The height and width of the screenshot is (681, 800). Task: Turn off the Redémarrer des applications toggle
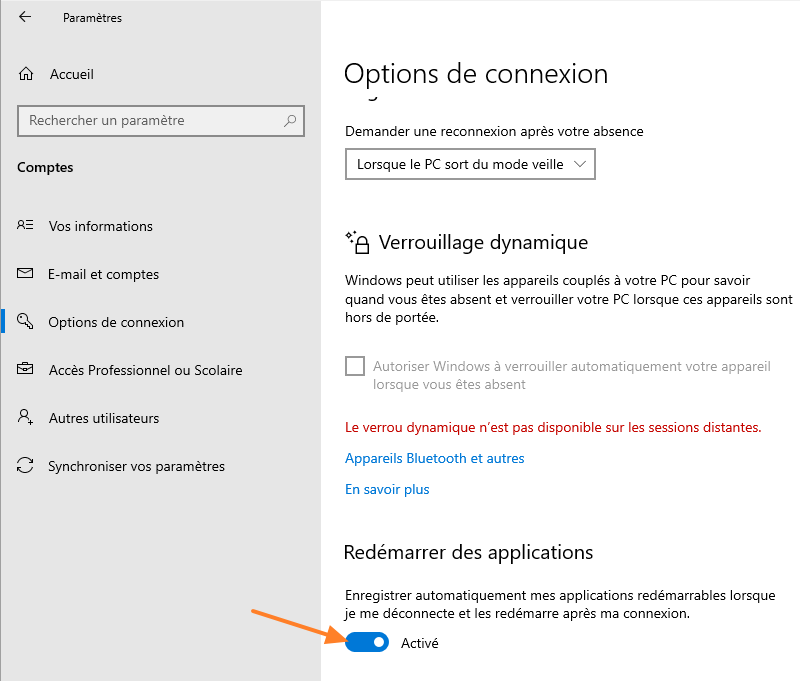(367, 643)
